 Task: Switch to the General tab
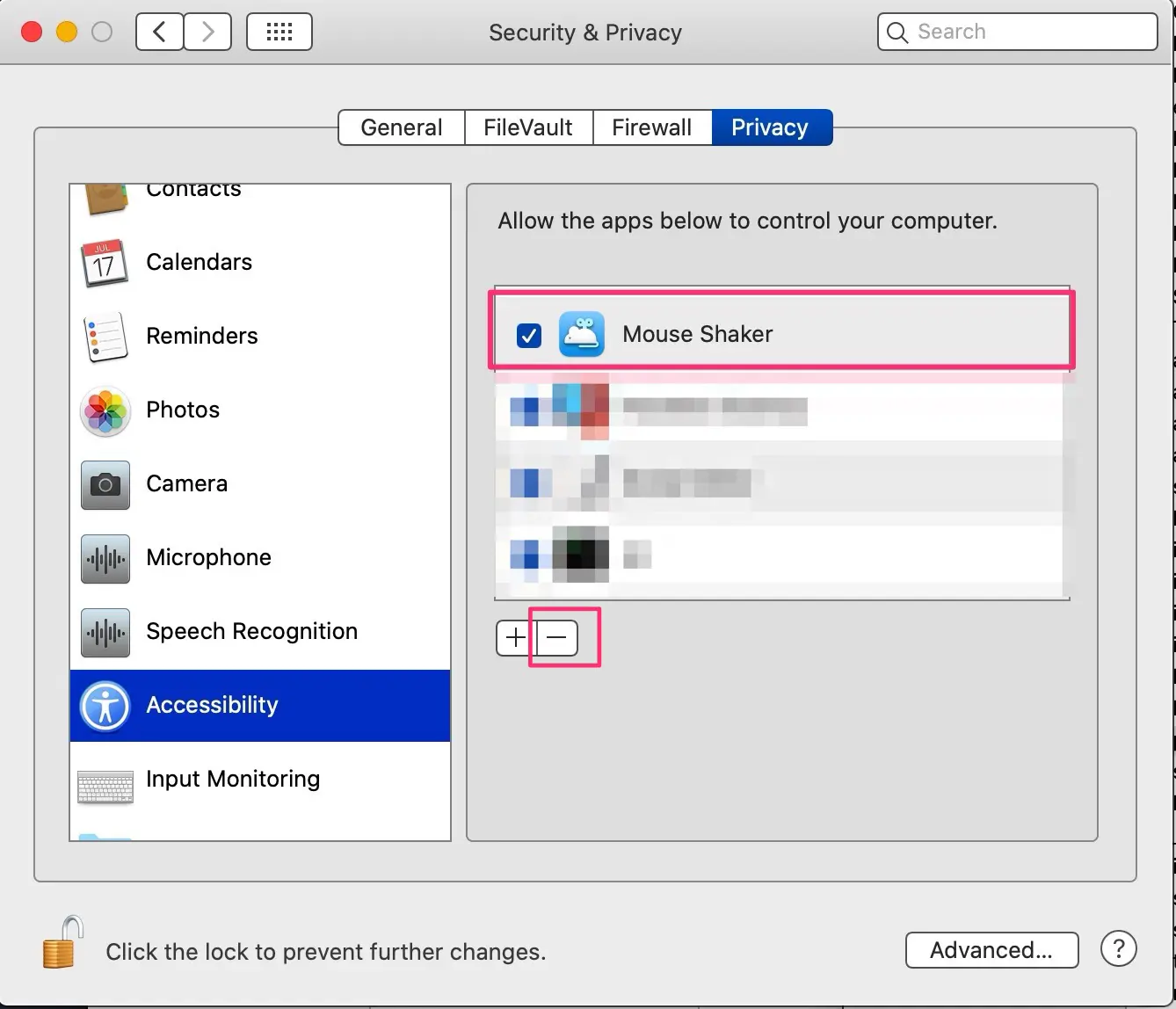coord(402,127)
